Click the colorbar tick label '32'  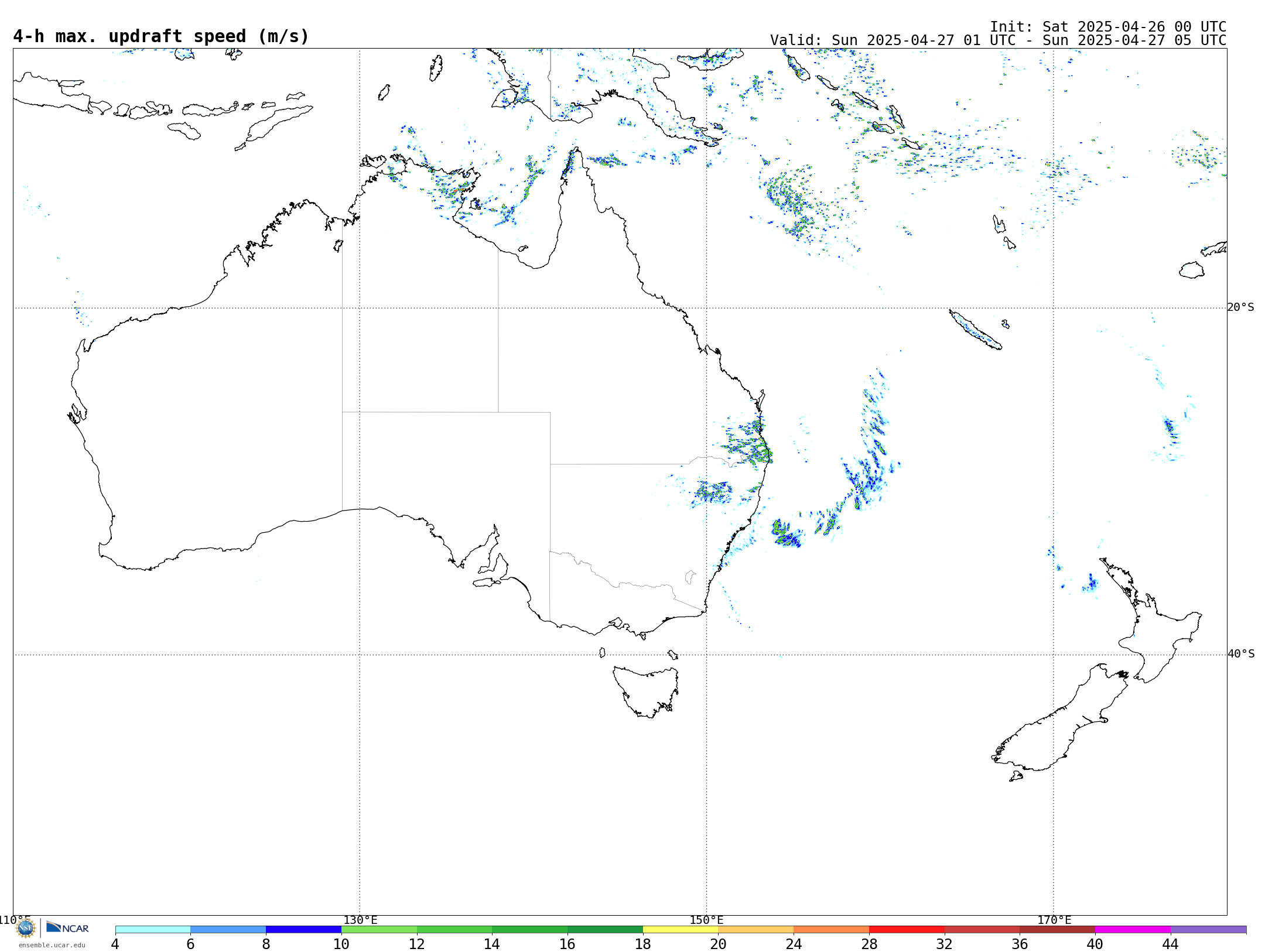(x=945, y=944)
